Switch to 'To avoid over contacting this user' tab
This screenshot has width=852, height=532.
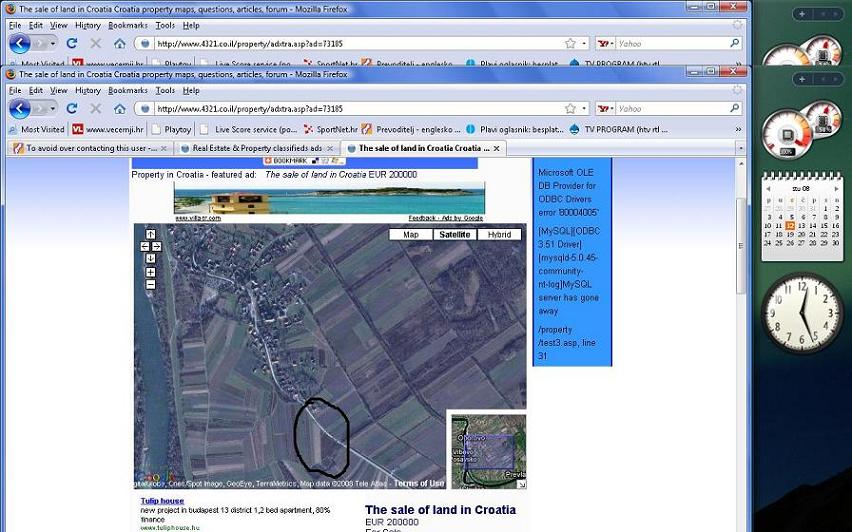[x=91, y=148]
